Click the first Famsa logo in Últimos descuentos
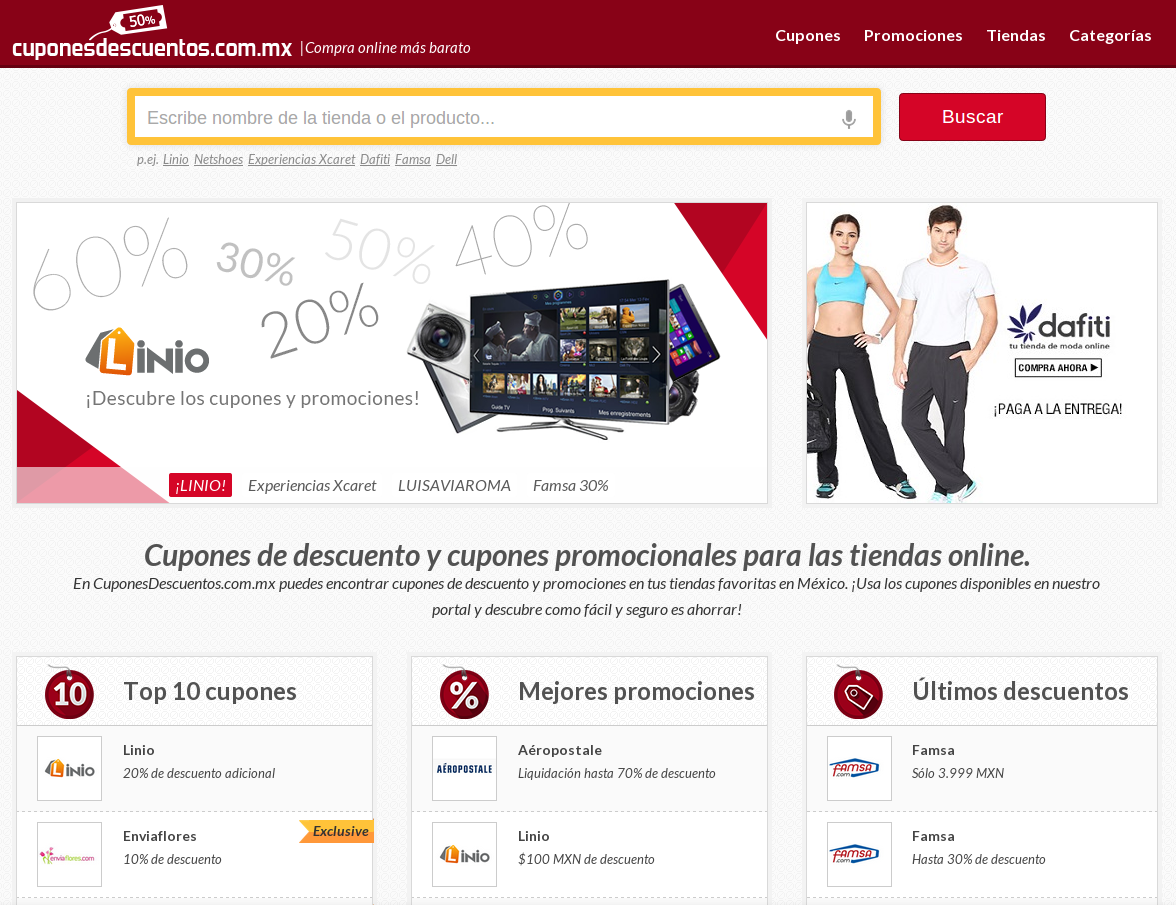 (860, 769)
